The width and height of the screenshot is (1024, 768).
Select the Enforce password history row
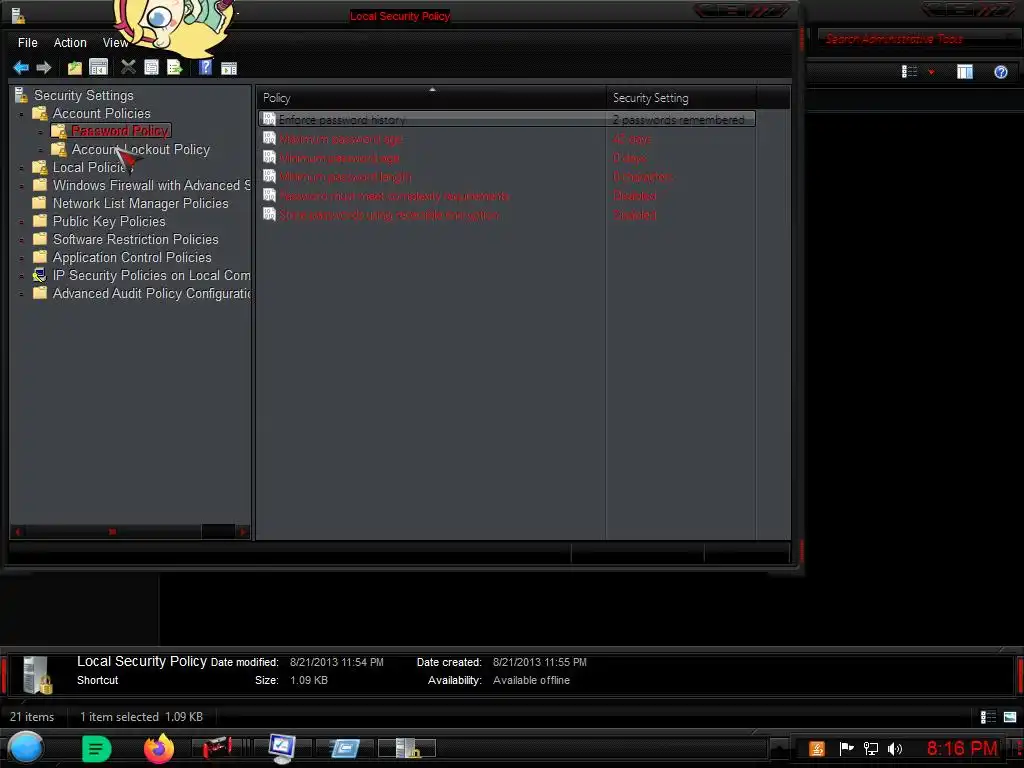coord(507,119)
